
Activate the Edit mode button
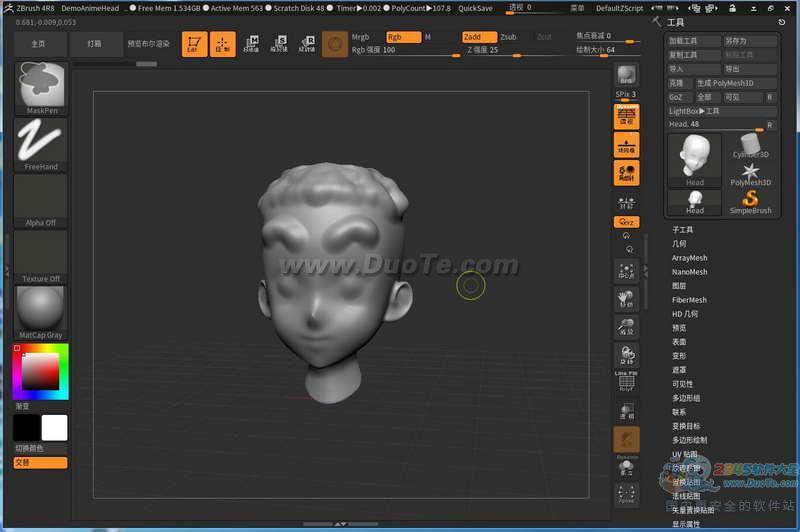[x=193, y=44]
